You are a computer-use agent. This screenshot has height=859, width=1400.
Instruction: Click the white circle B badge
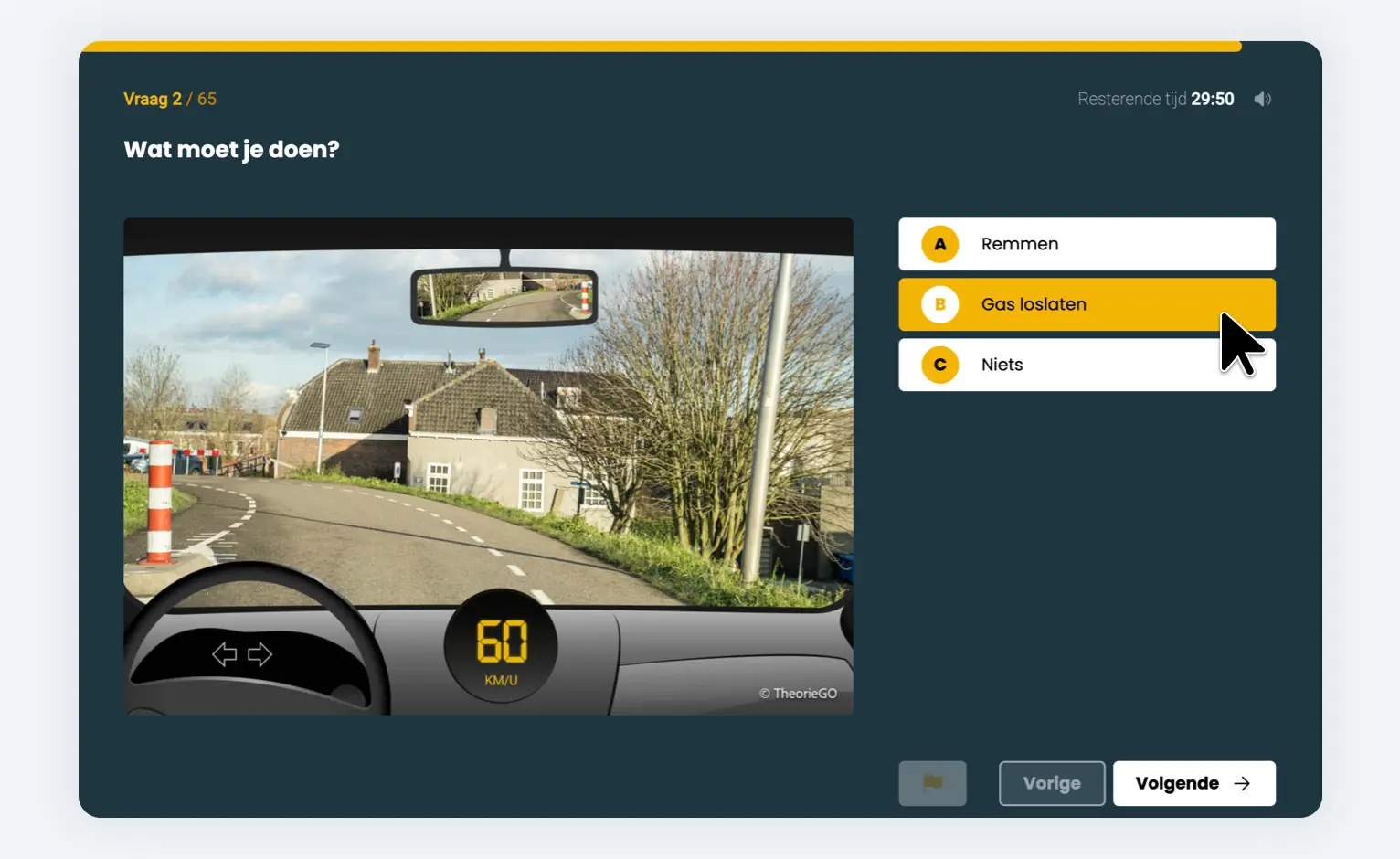(939, 304)
